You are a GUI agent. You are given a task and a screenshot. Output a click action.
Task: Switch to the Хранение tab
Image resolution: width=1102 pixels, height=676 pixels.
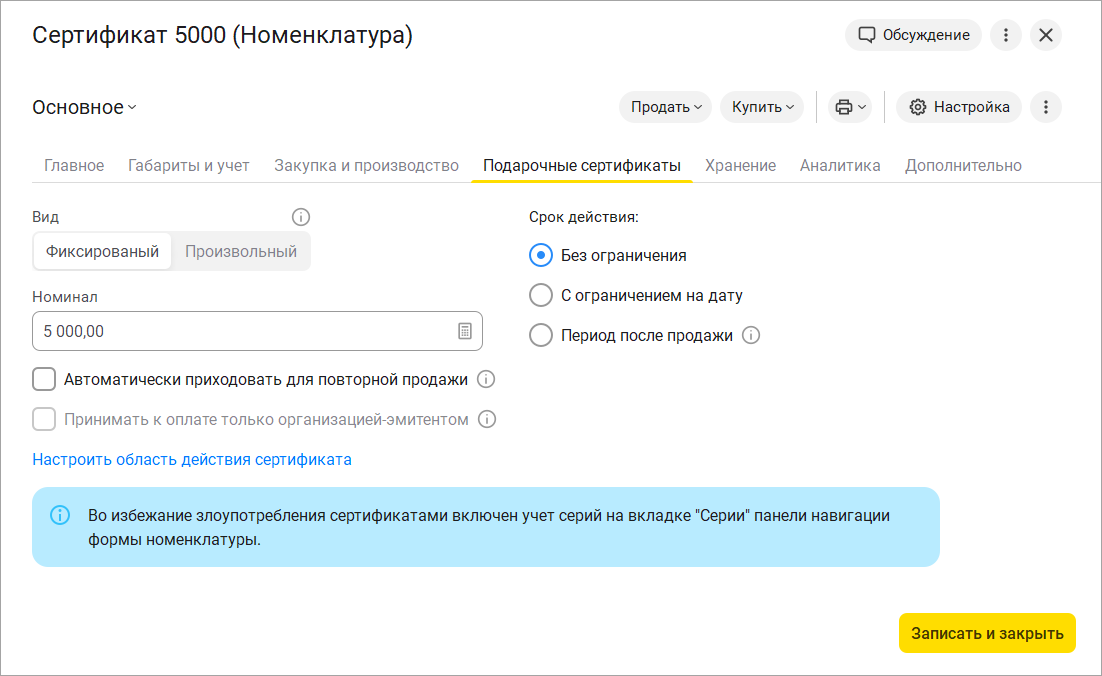[x=740, y=166]
